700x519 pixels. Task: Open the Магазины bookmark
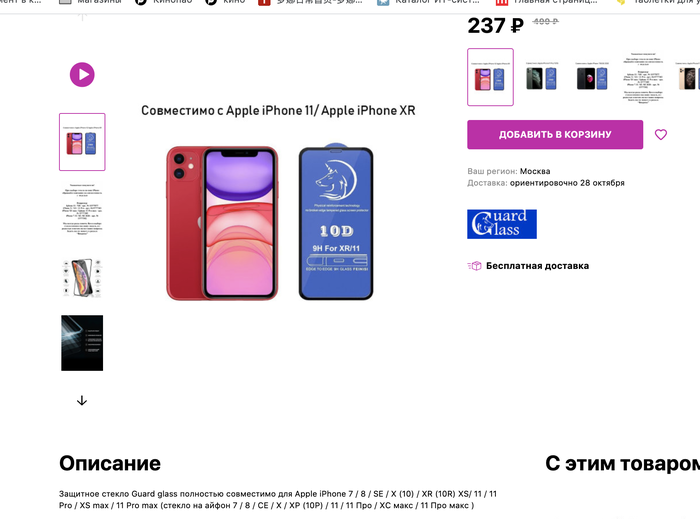pyautogui.click(x=90, y=3)
